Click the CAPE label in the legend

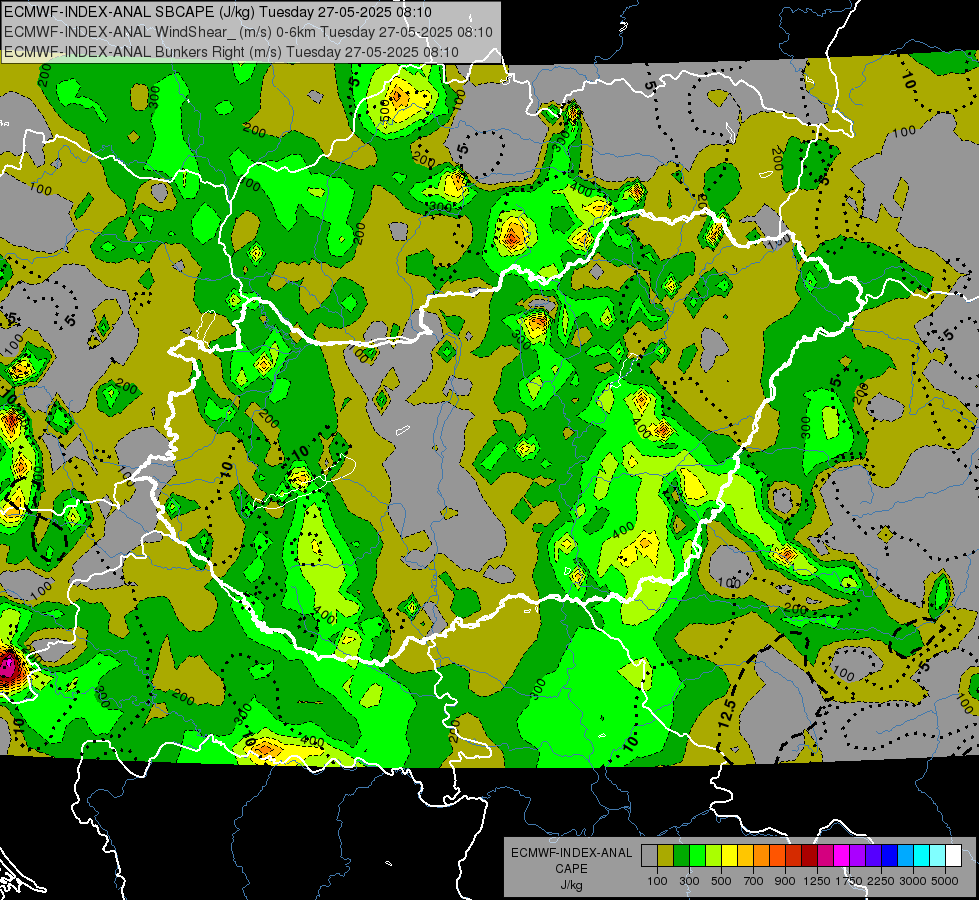tap(571, 868)
